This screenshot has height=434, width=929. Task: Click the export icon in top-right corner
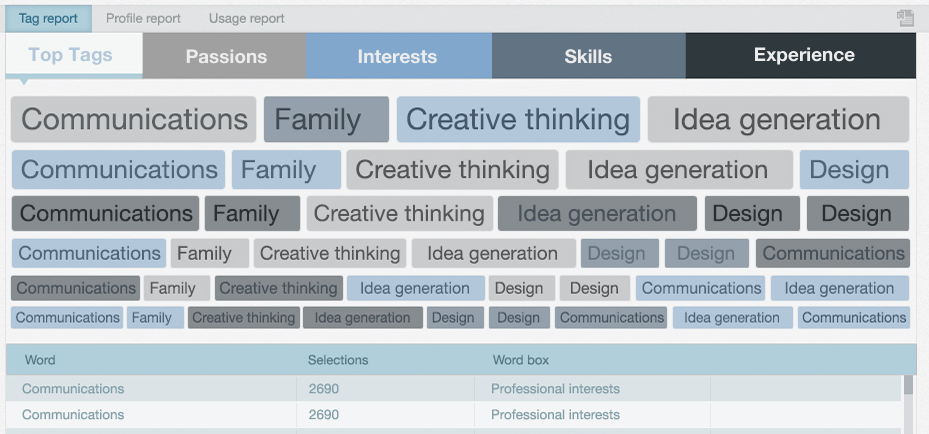click(905, 18)
